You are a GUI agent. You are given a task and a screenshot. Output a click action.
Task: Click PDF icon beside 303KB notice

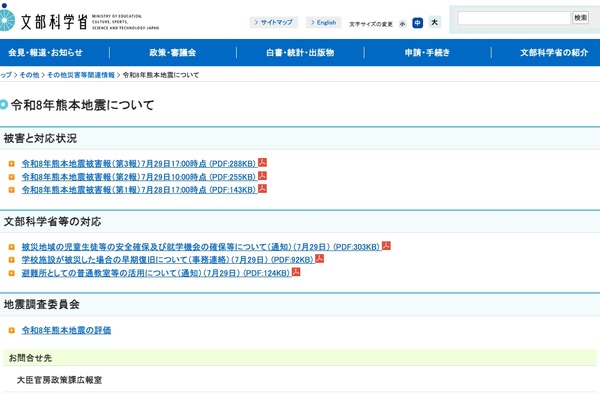click(x=386, y=245)
